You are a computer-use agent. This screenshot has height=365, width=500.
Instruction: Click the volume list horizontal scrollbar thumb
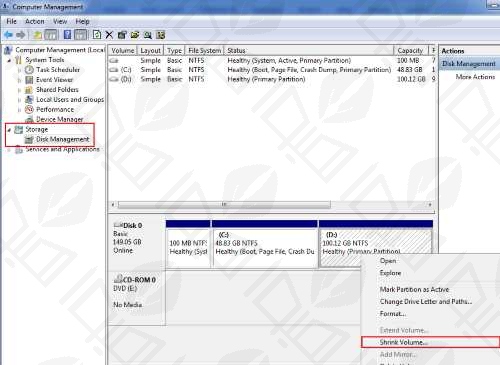(x=224, y=204)
